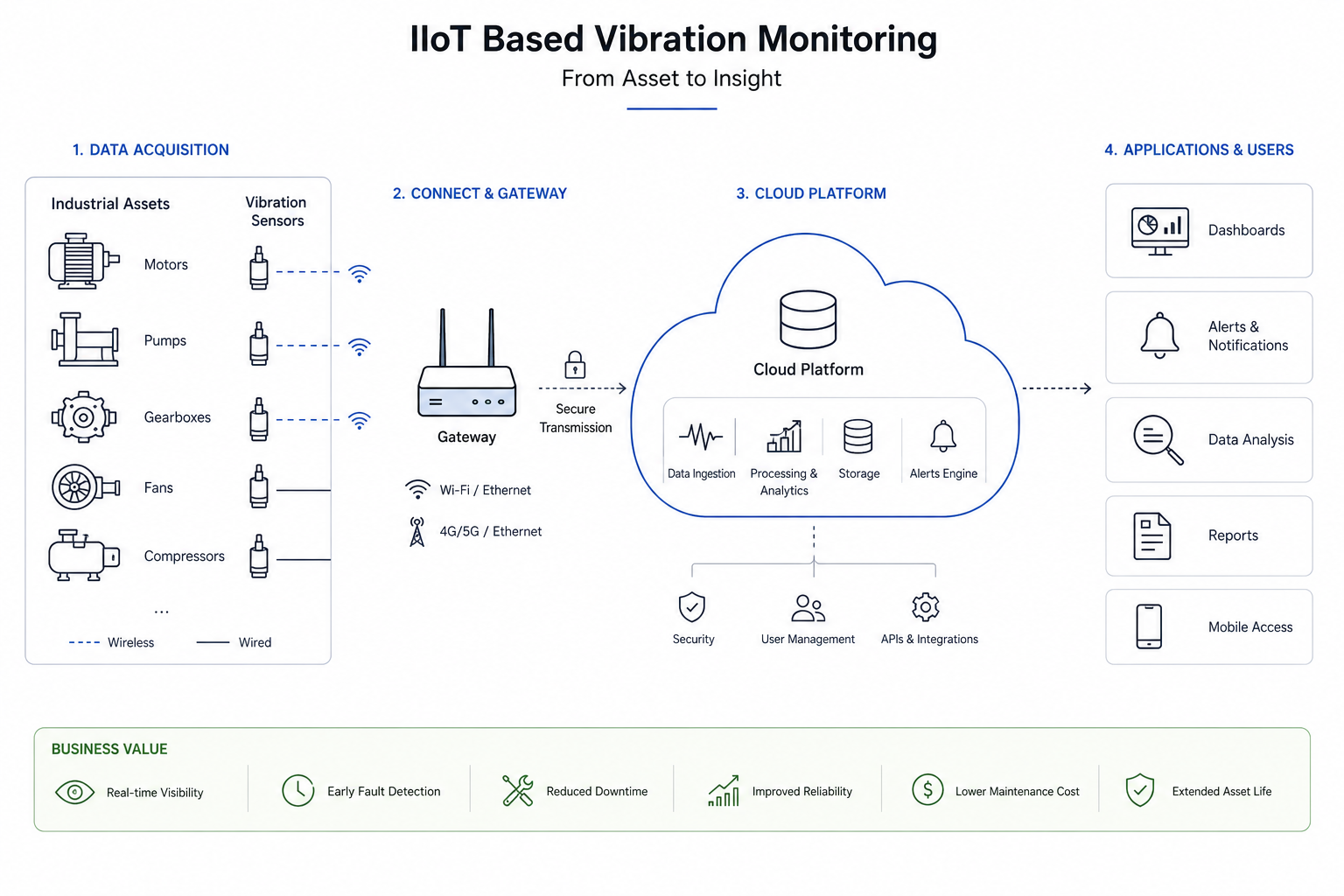1344x896 pixels.
Task: Click the Alerts Engine bell icon
Action: [943, 436]
